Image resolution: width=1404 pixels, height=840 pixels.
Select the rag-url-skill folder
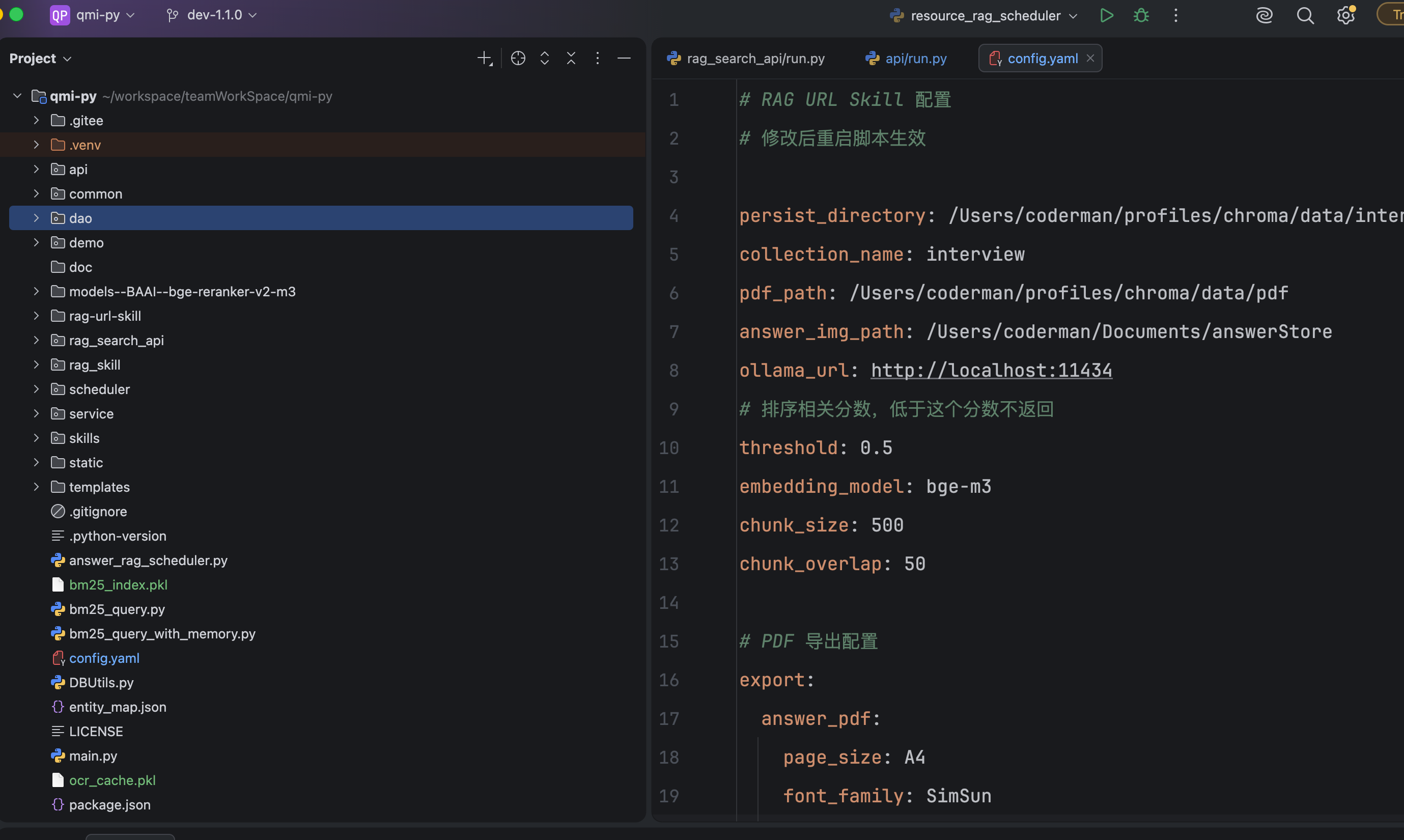click(105, 316)
